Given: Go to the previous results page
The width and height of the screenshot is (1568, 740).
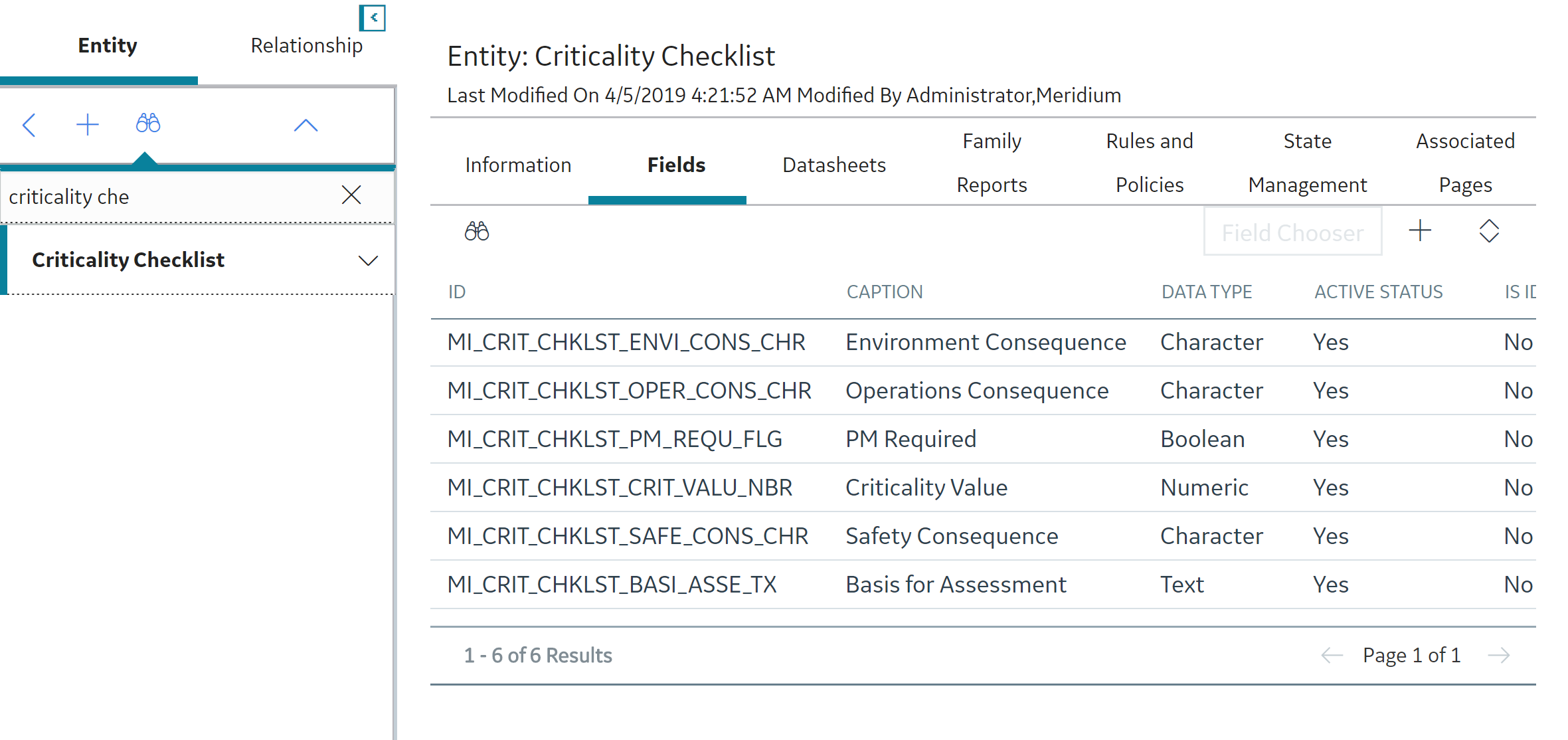Looking at the screenshot, I should tap(1332, 656).
